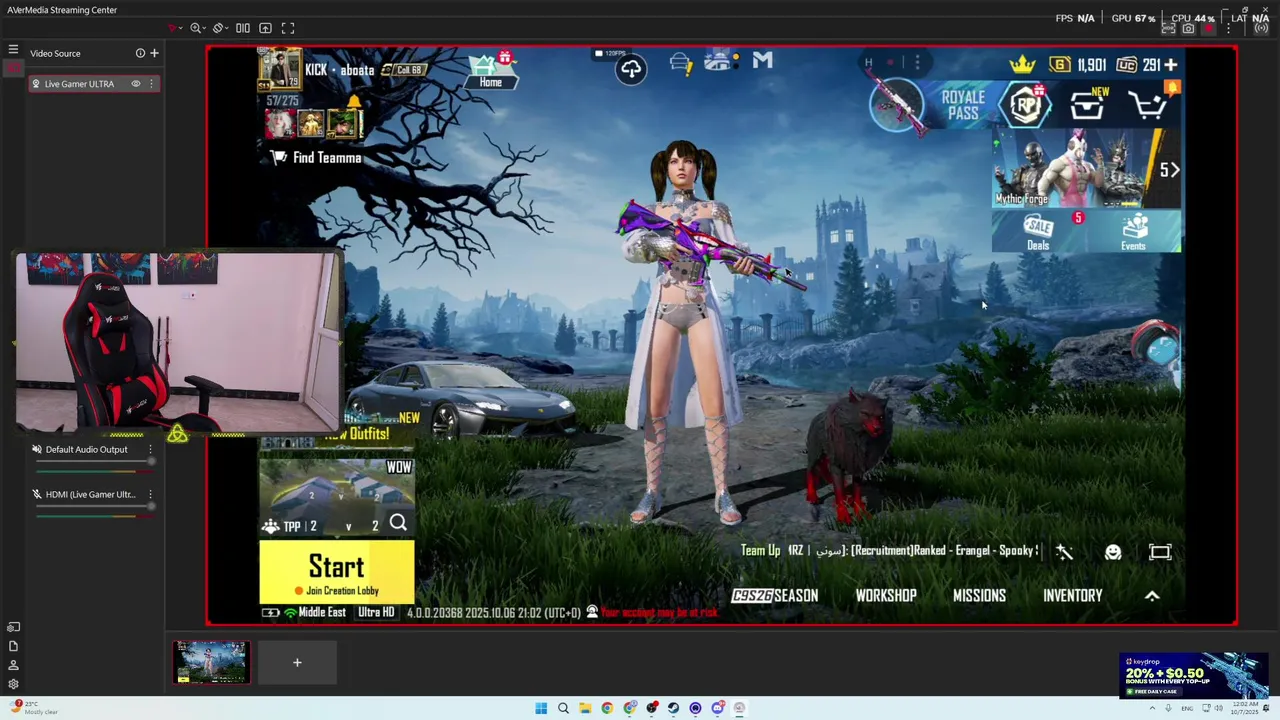This screenshot has height=720, width=1280.
Task: Open the file icon in sidebar
Action: [13, 646]
